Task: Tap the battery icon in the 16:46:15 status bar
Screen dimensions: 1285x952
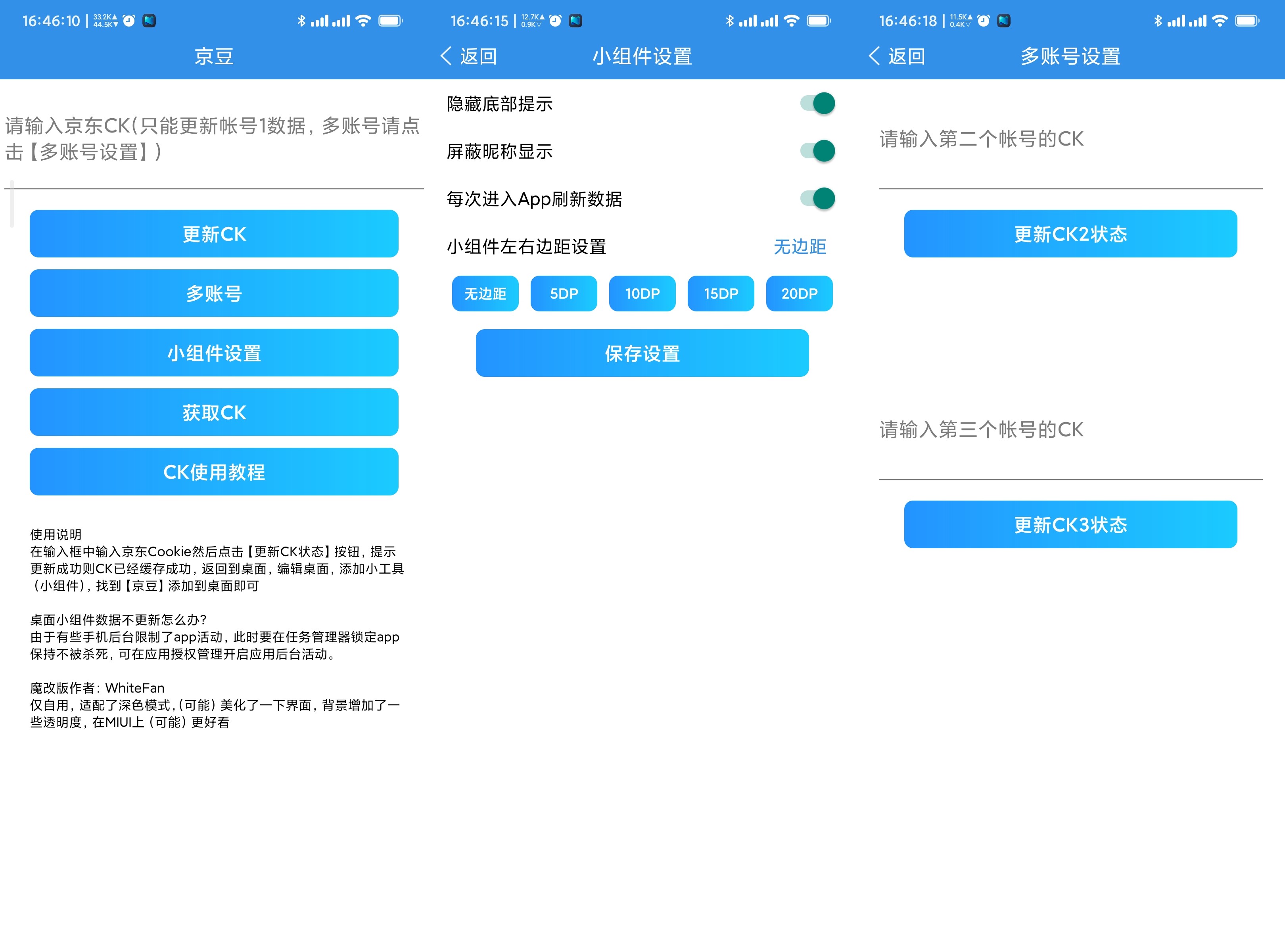Action: [x=819, y=21]
